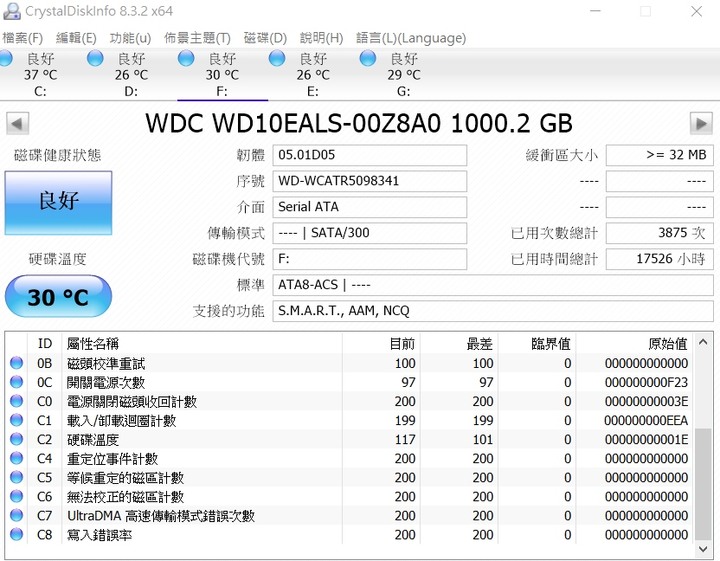The width and height of the screenshot is (720, 561).
Task: Click the firmware field 05.01D05
Action: (370, 155)
